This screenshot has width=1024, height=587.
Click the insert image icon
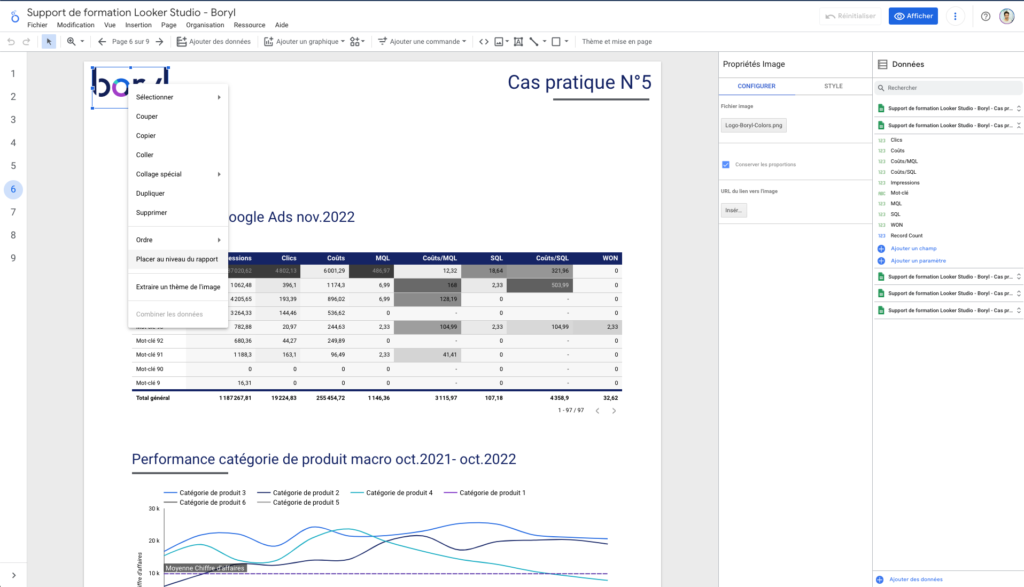click(x=499, y=42)
